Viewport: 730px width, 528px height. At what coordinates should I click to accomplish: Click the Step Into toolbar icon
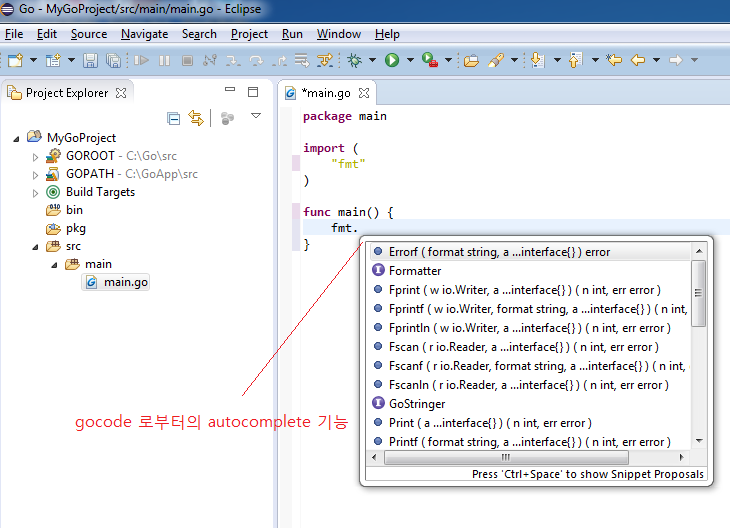pyautogui.click(x=233, y=60)
